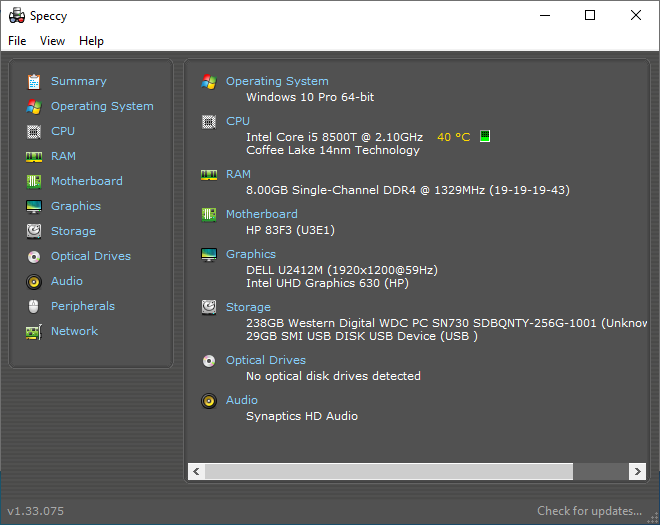660x525 pixels.
Task: Click the 238GB Western Digital drive text
Action: [x=447, y=323]
